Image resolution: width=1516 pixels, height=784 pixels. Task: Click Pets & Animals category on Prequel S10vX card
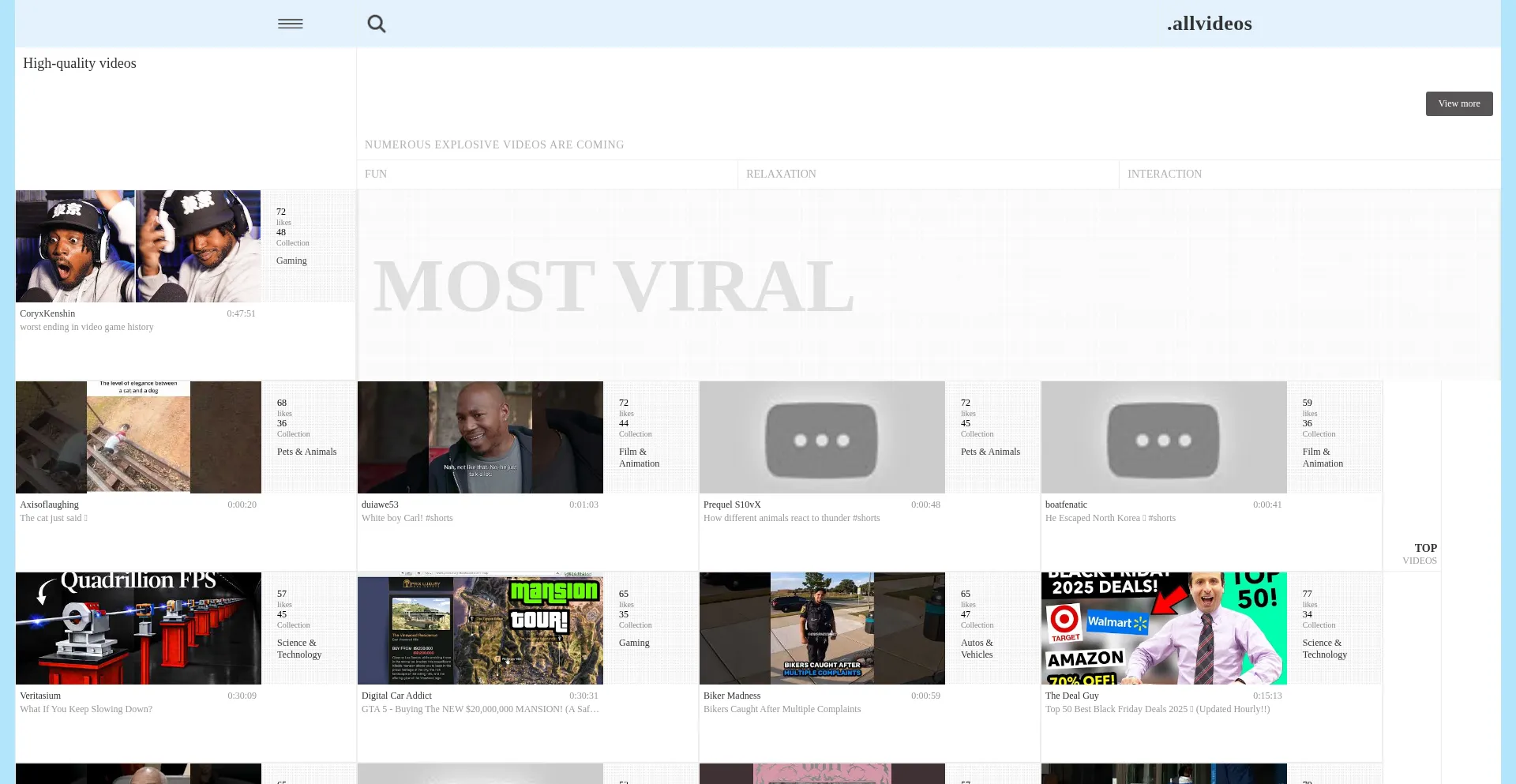(x=990, y=452)
